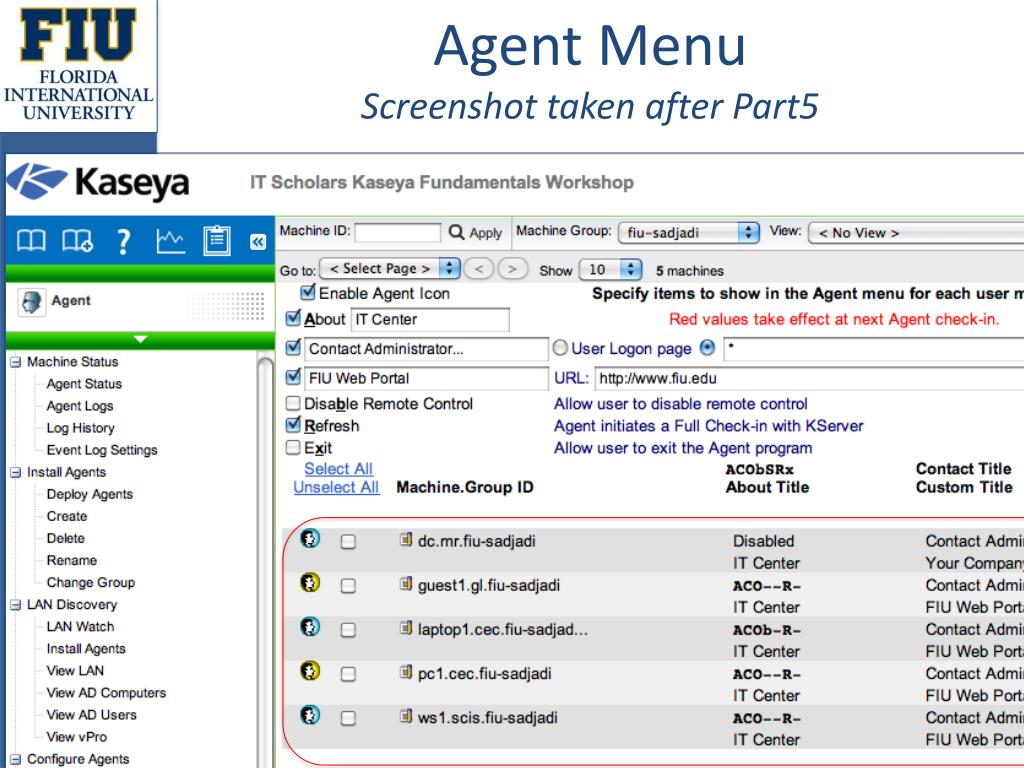
Task: Click the Select All link
Action: pyautogui.click(x=338, y=469)
